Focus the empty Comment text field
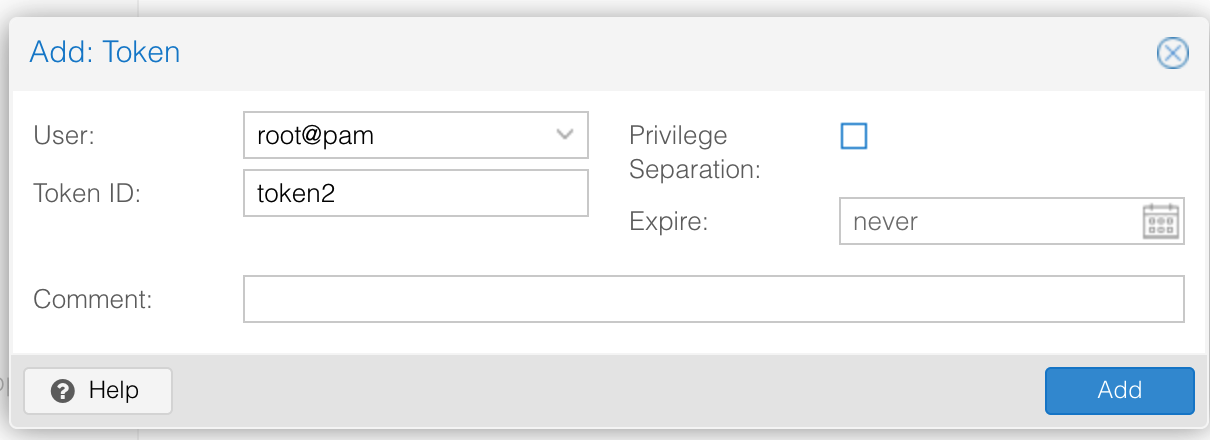 pyautogui.click(x=713, y=299)
